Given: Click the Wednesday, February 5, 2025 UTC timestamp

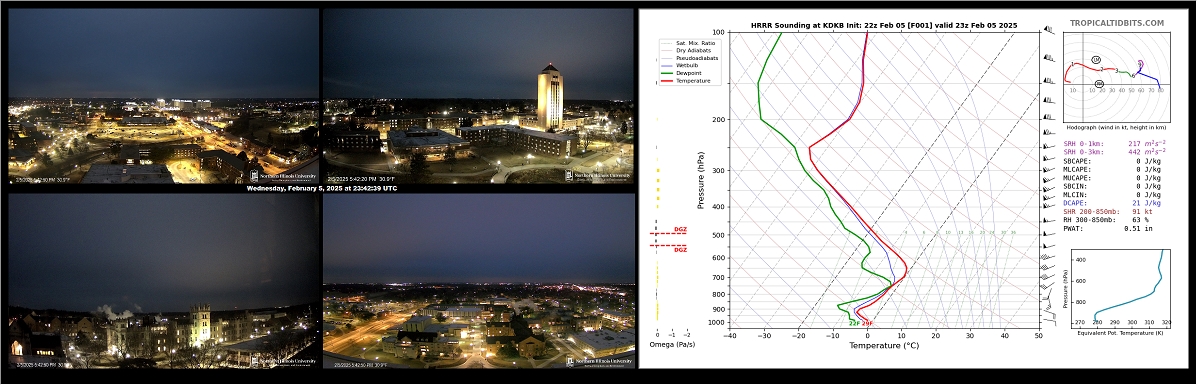Looking at the screenshot, I should [x=321, y=188].
